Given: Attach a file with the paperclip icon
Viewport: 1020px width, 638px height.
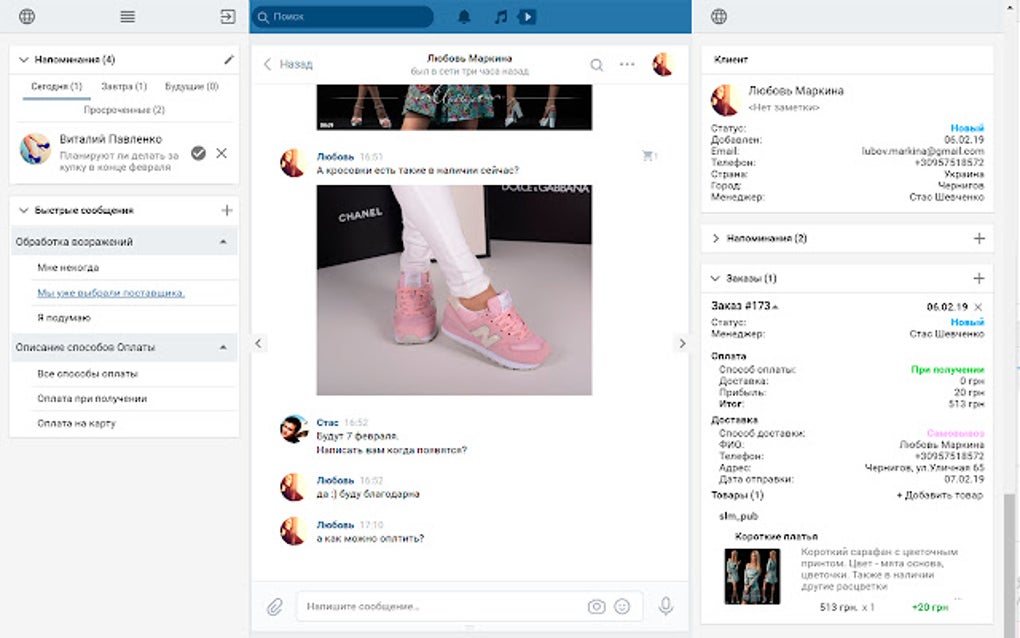Looking at the screenshot, I should 273,605.
